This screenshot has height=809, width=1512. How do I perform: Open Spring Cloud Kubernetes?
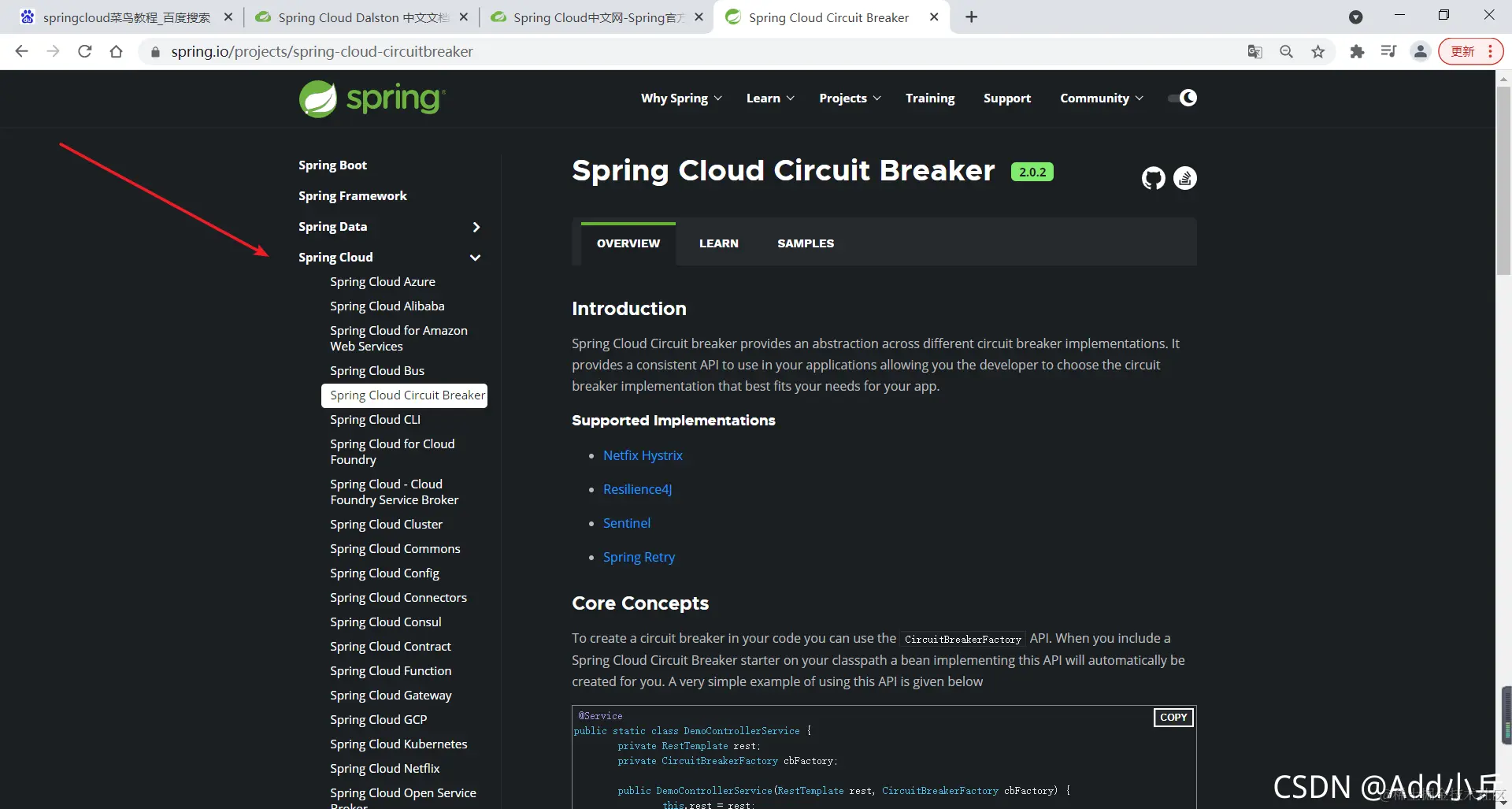point(398,744)
